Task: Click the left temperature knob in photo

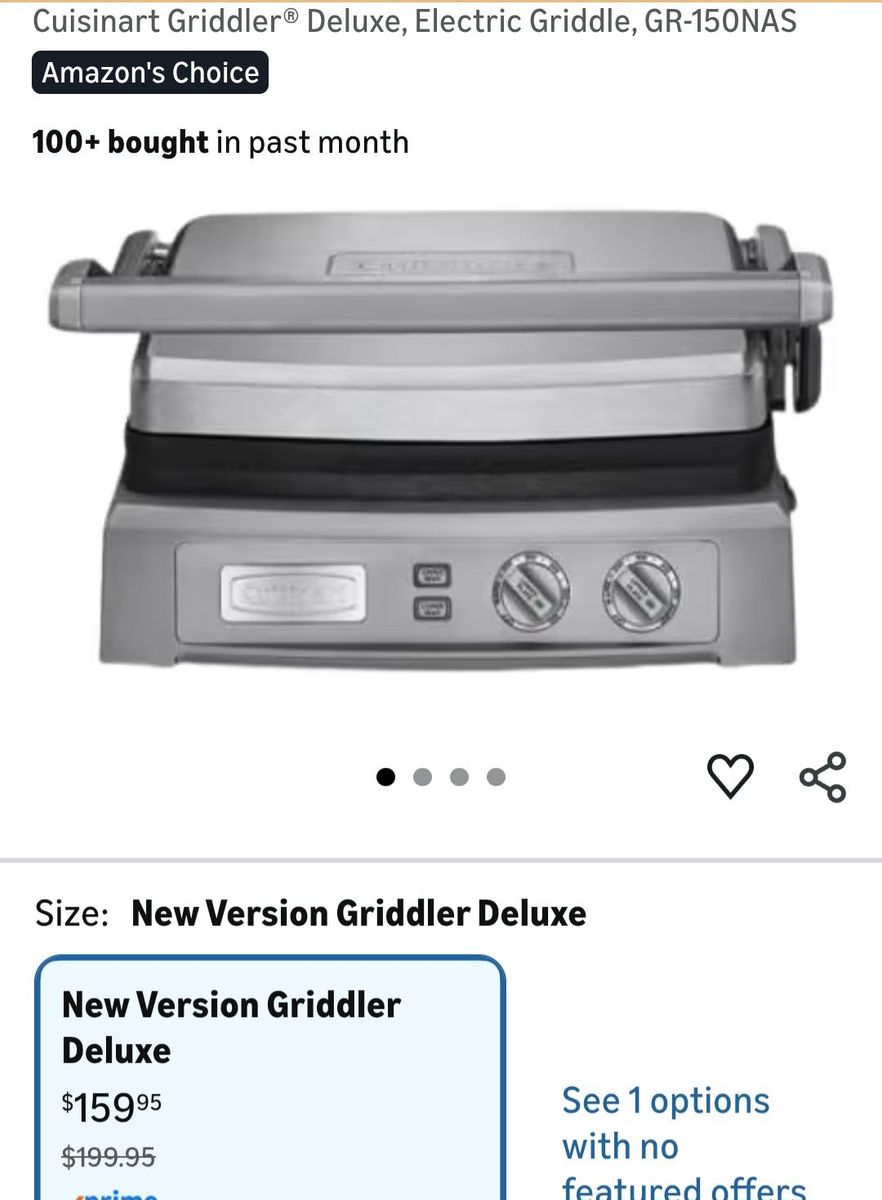Action: coord(530,590)
